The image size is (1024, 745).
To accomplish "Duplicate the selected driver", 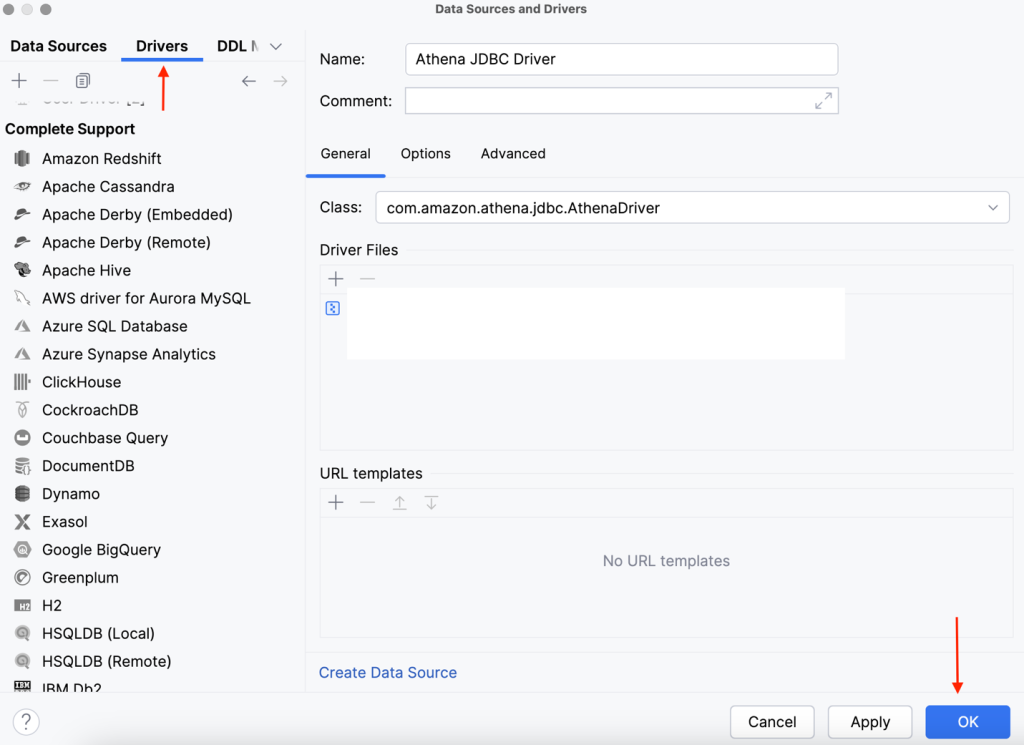I will click(82, 80).
